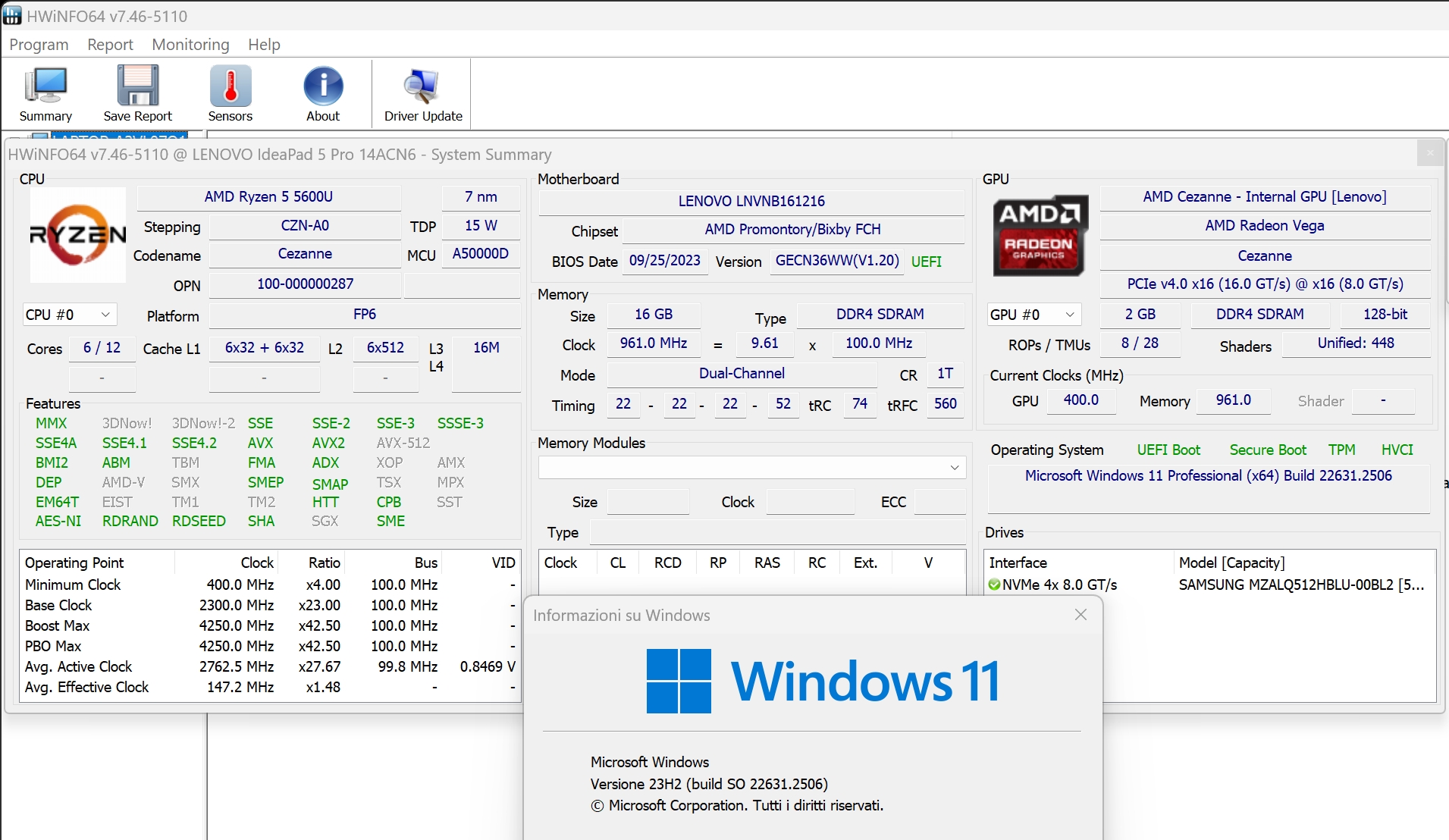Expand the CPU #0 selector dropdown
Image resolution: width=1449 pixels, height=840 pixels.
point(69,315)
